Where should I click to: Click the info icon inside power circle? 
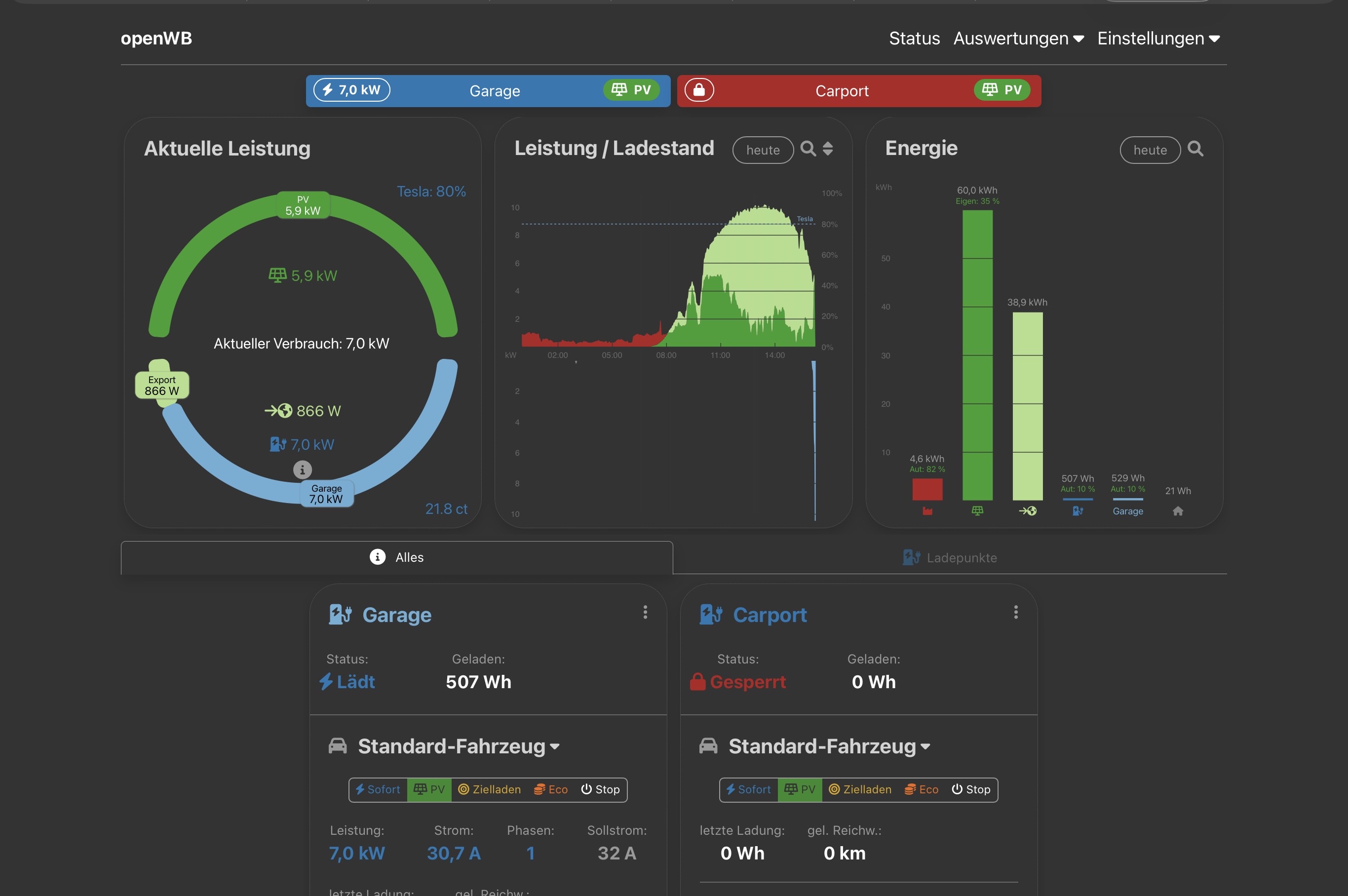click(x=302, y=469)
